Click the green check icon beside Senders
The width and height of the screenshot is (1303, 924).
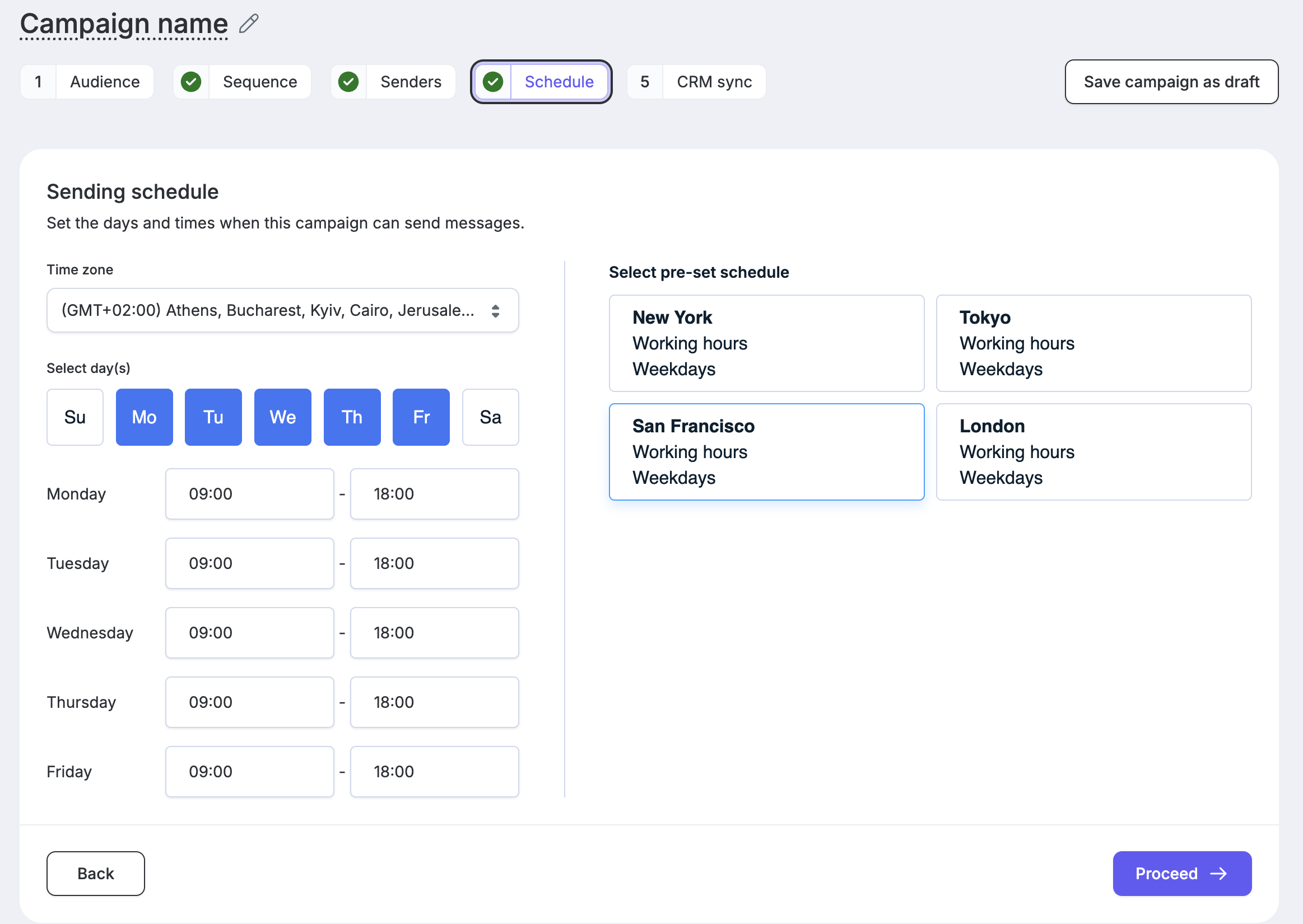(348, 82)
